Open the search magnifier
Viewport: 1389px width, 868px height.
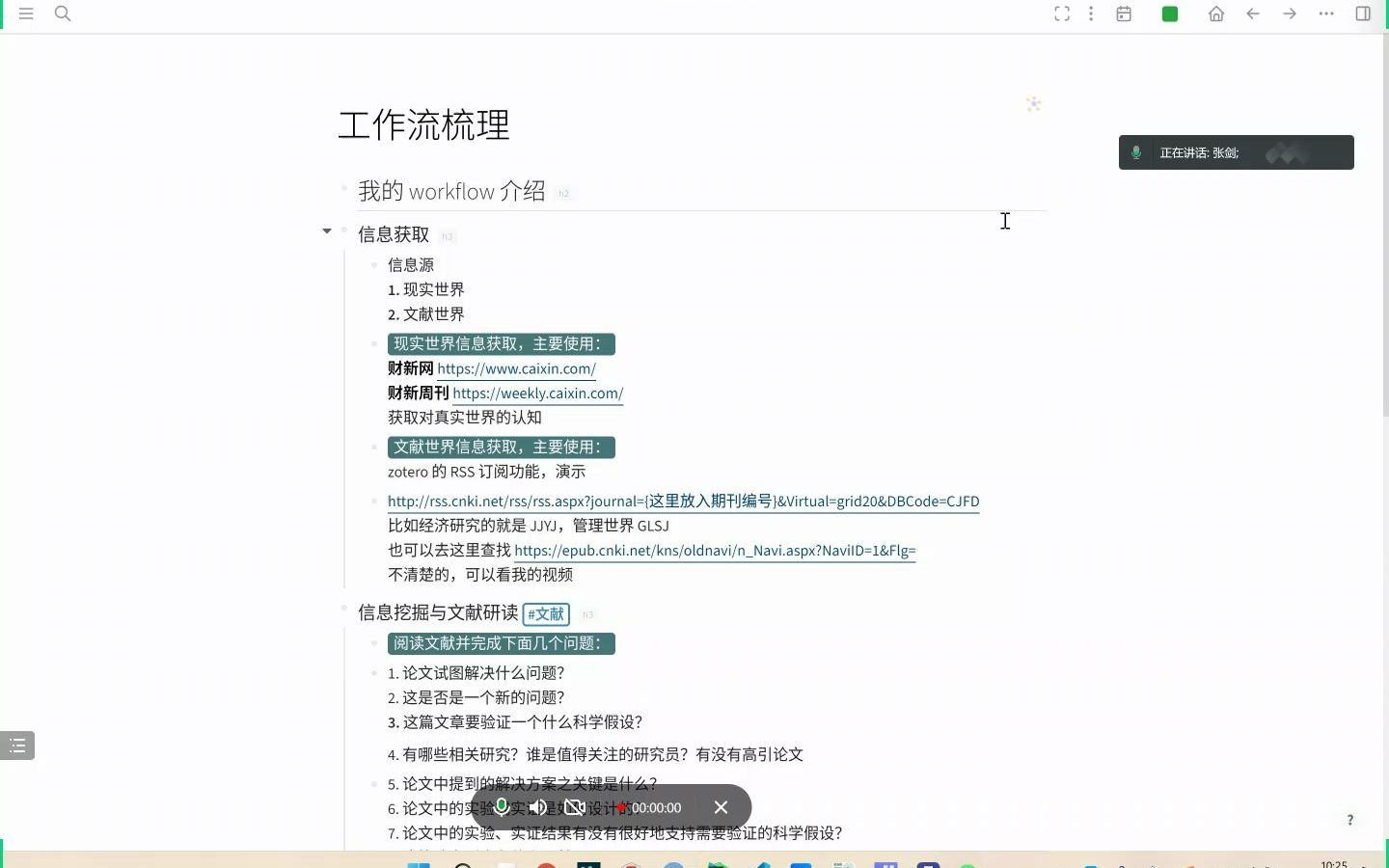(63, 14)
